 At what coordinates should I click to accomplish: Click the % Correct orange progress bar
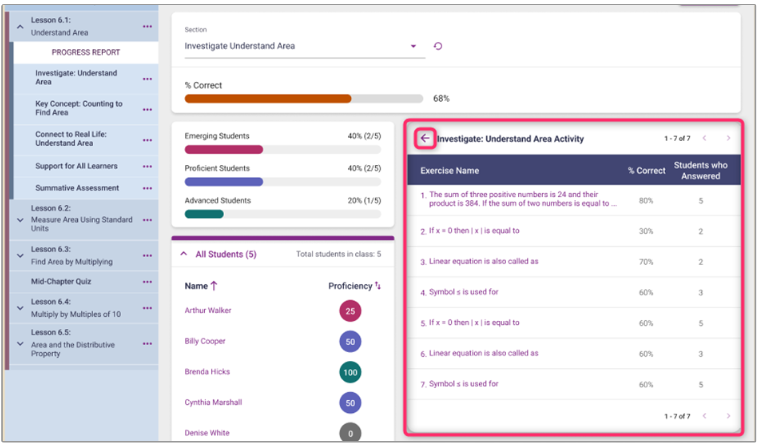click(x=268, y=99)
